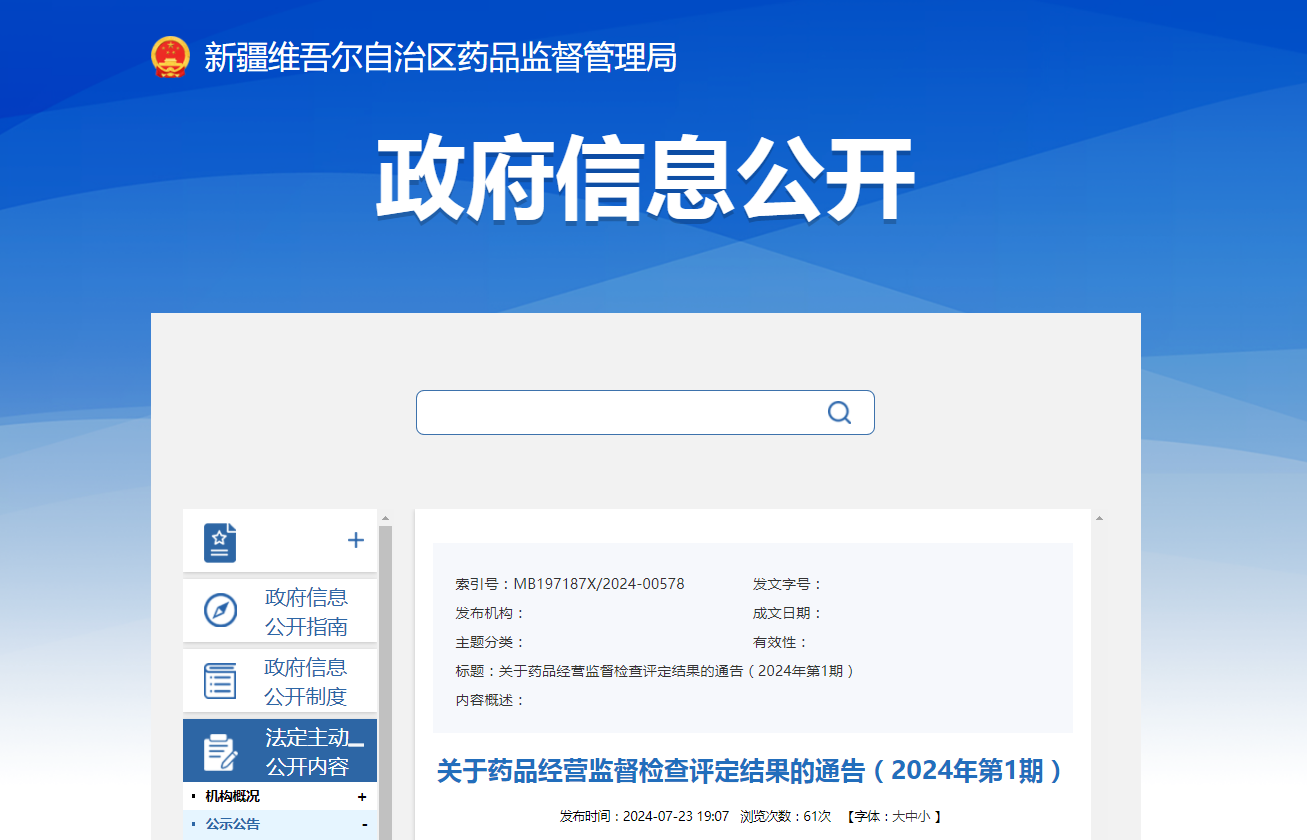Expand the 机构概况 submenu plus sign
Viewport: 1307px width, 840px height.
coord(362,797)
